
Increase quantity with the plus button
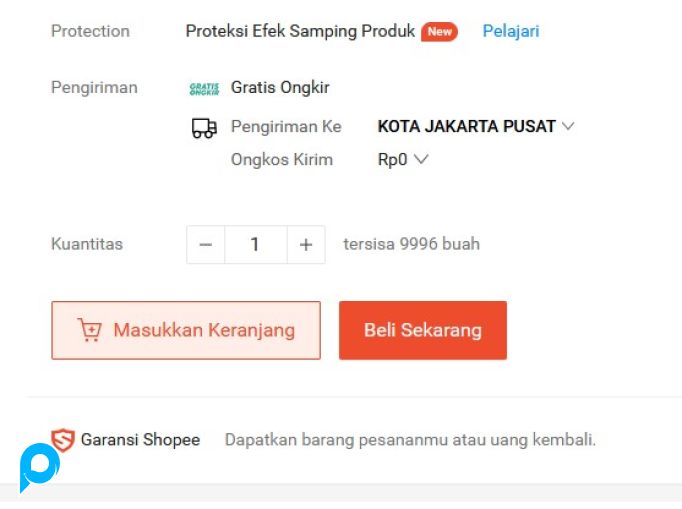click(306, 244)
